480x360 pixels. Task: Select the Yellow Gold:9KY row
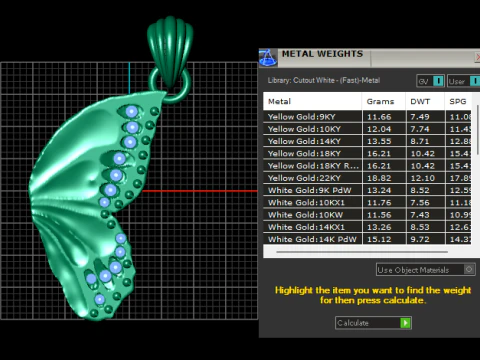[367, 117]
